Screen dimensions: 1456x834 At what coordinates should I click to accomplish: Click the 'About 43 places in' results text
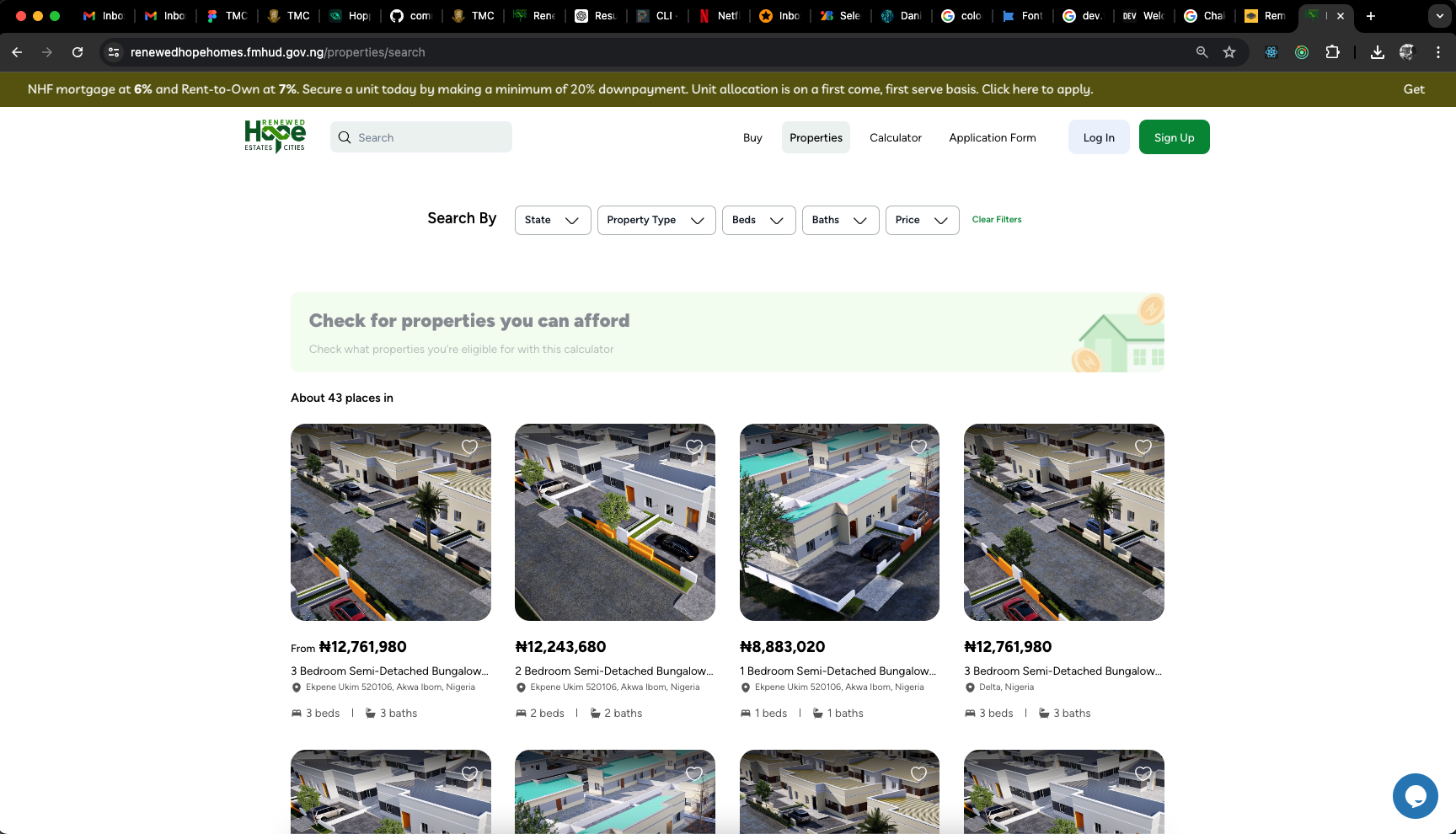point(342,398)
